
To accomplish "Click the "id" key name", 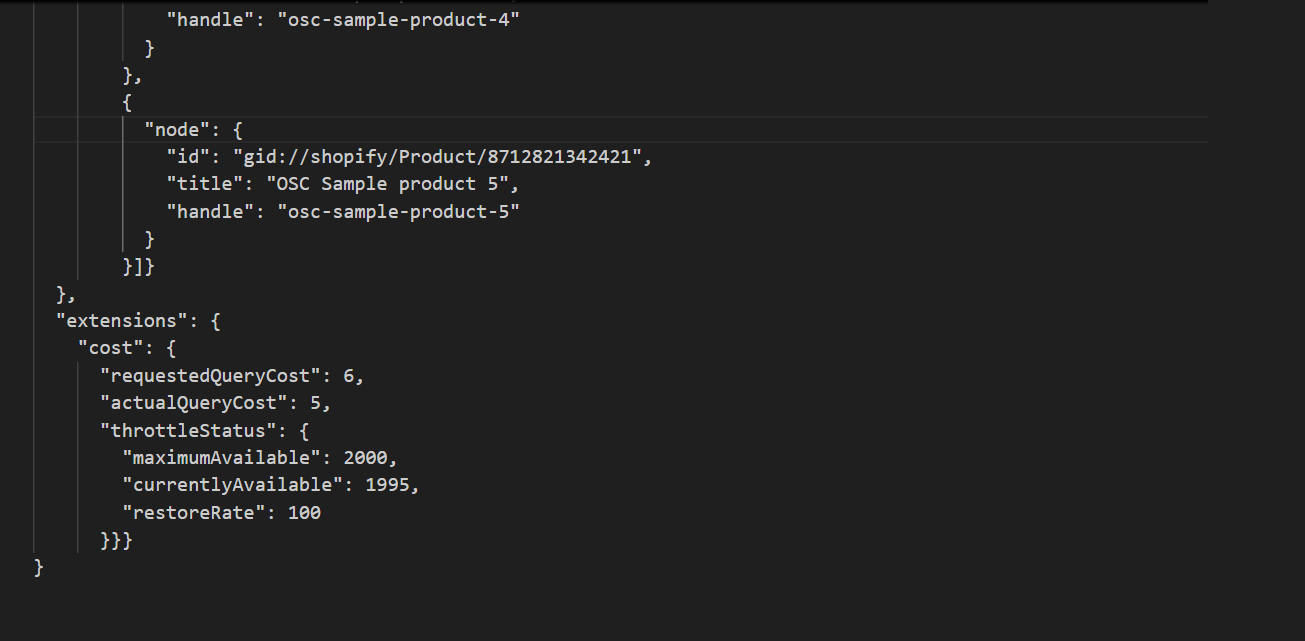I will [188, 157].
